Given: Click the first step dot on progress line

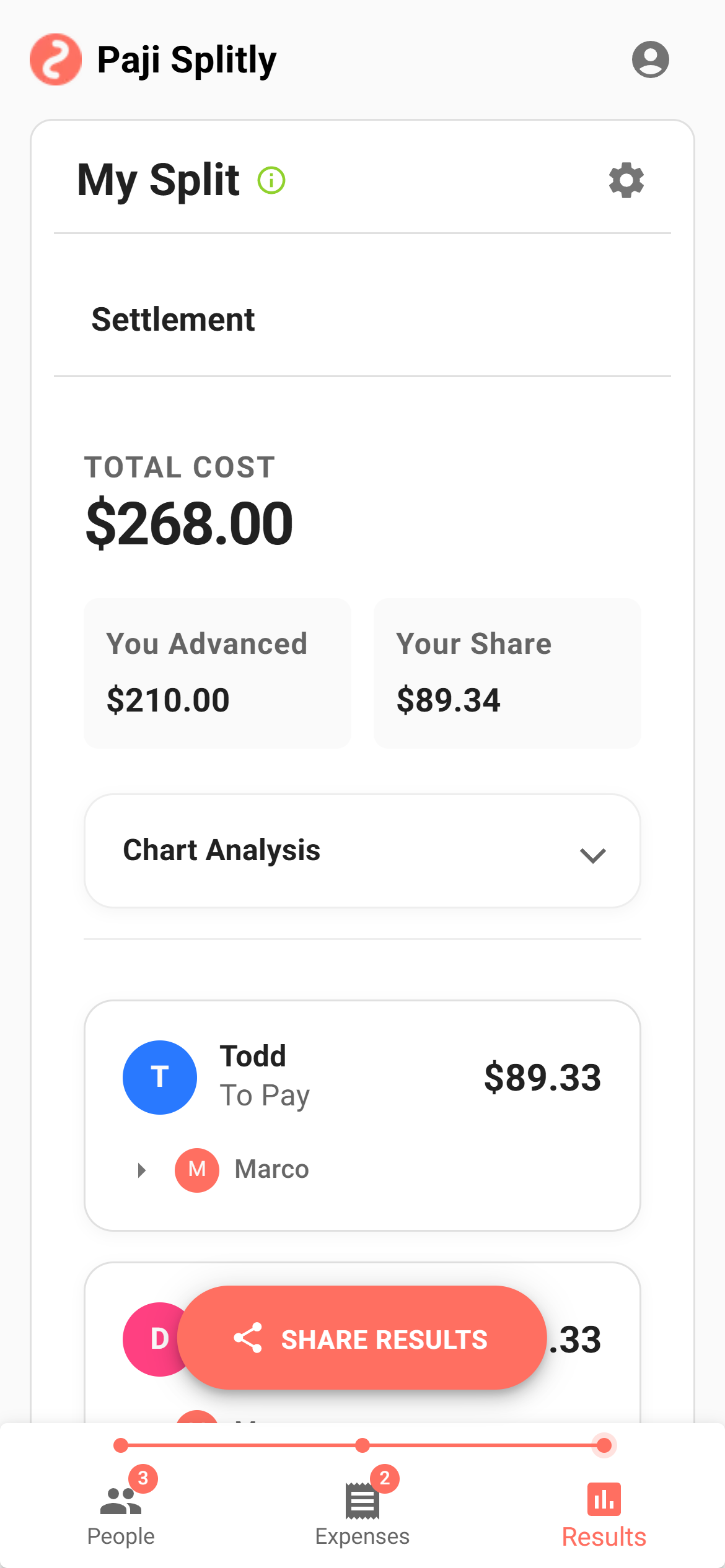Looking at the screenshot, I should (x=121, y=1445).
